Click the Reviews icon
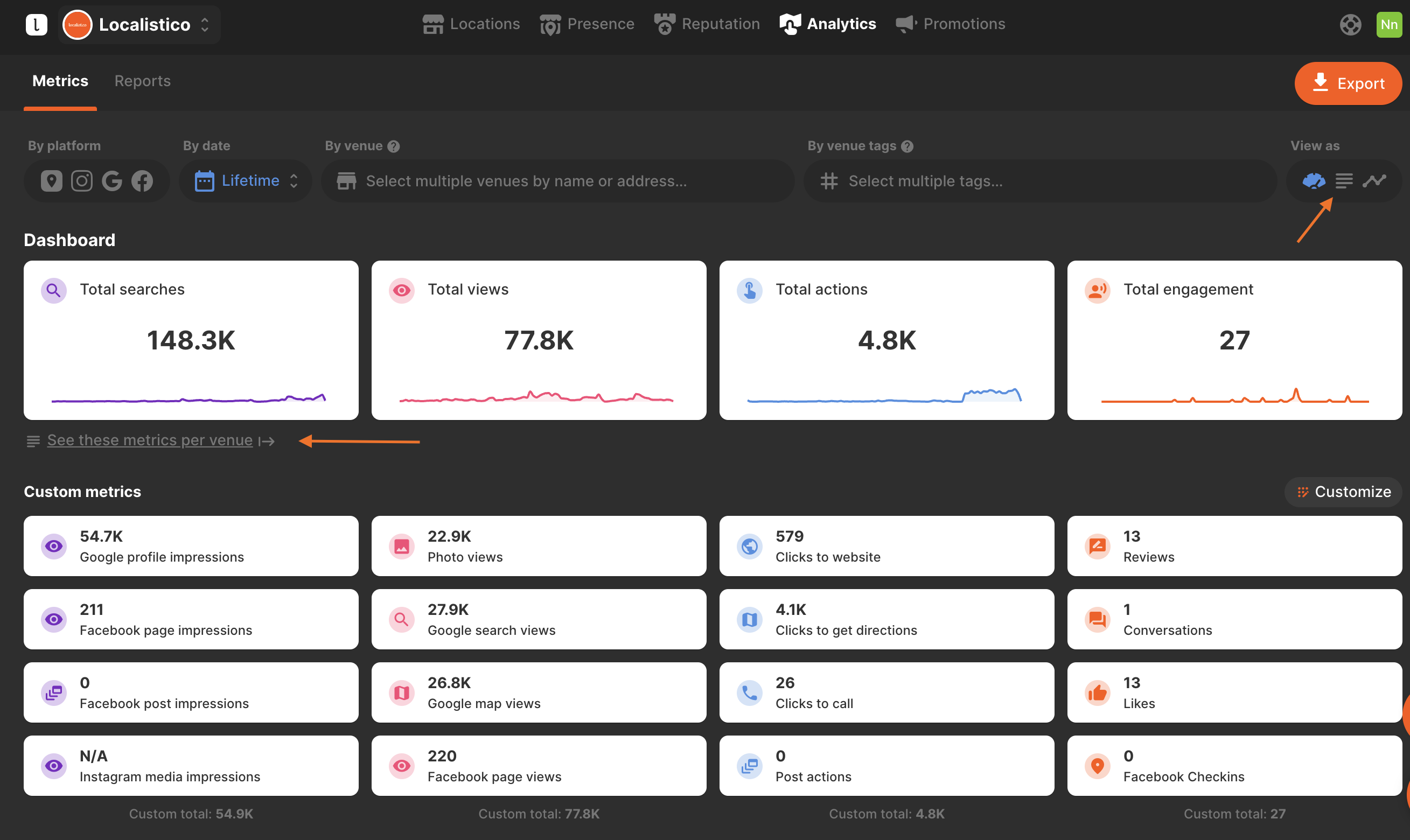 (1098, 546)
